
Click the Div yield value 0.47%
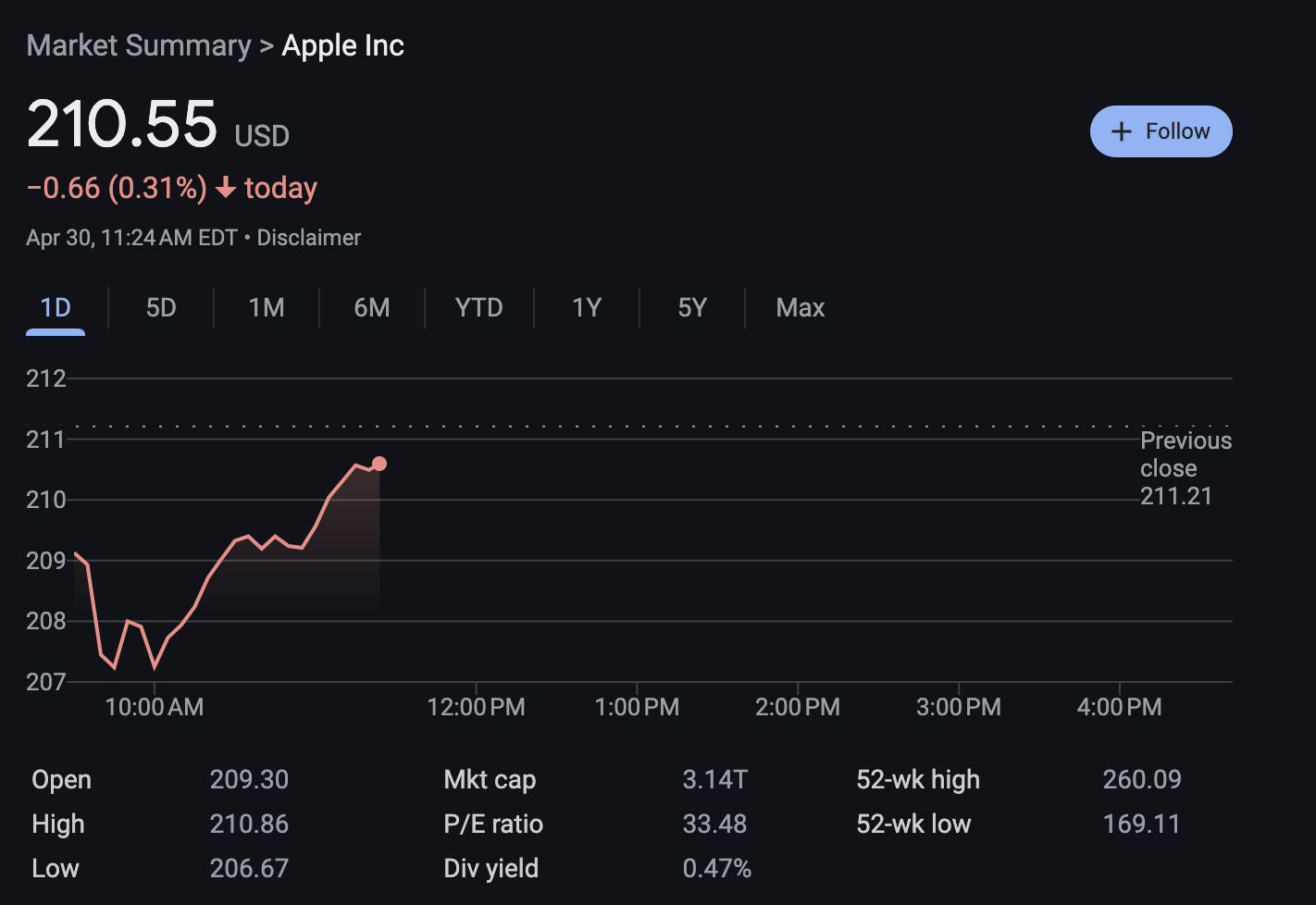pos(717,869)
